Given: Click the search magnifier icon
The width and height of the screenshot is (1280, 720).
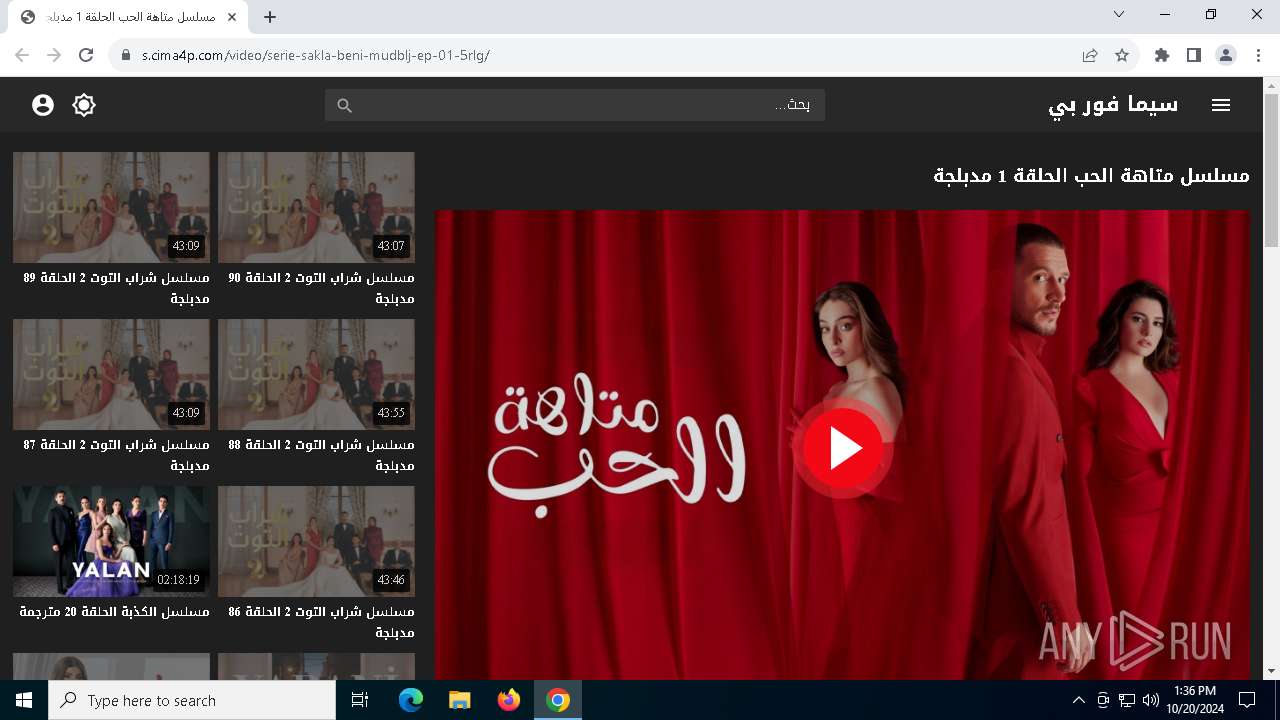Looking at the screenshot, I should (345, 105).
